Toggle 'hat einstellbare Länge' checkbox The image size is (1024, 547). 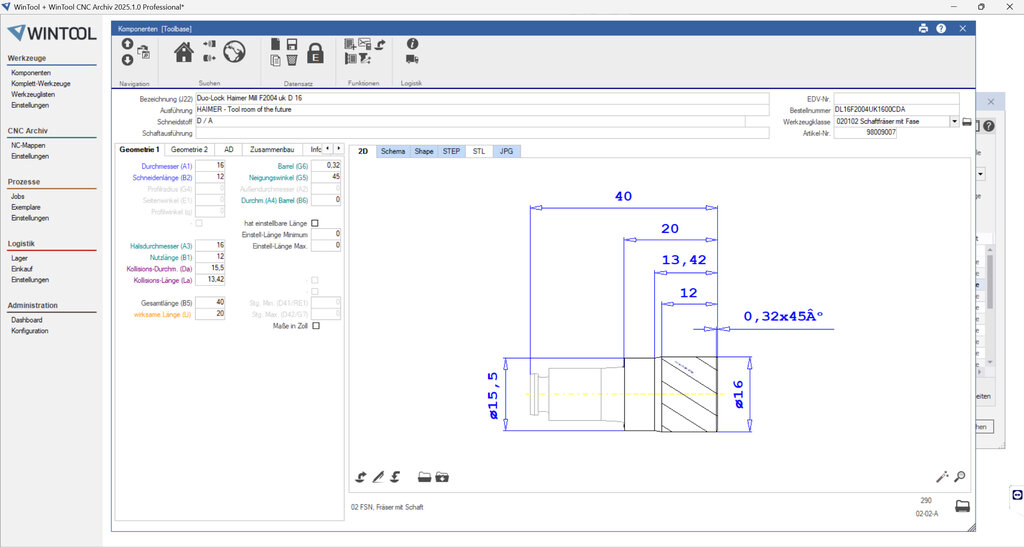(315, 223)
